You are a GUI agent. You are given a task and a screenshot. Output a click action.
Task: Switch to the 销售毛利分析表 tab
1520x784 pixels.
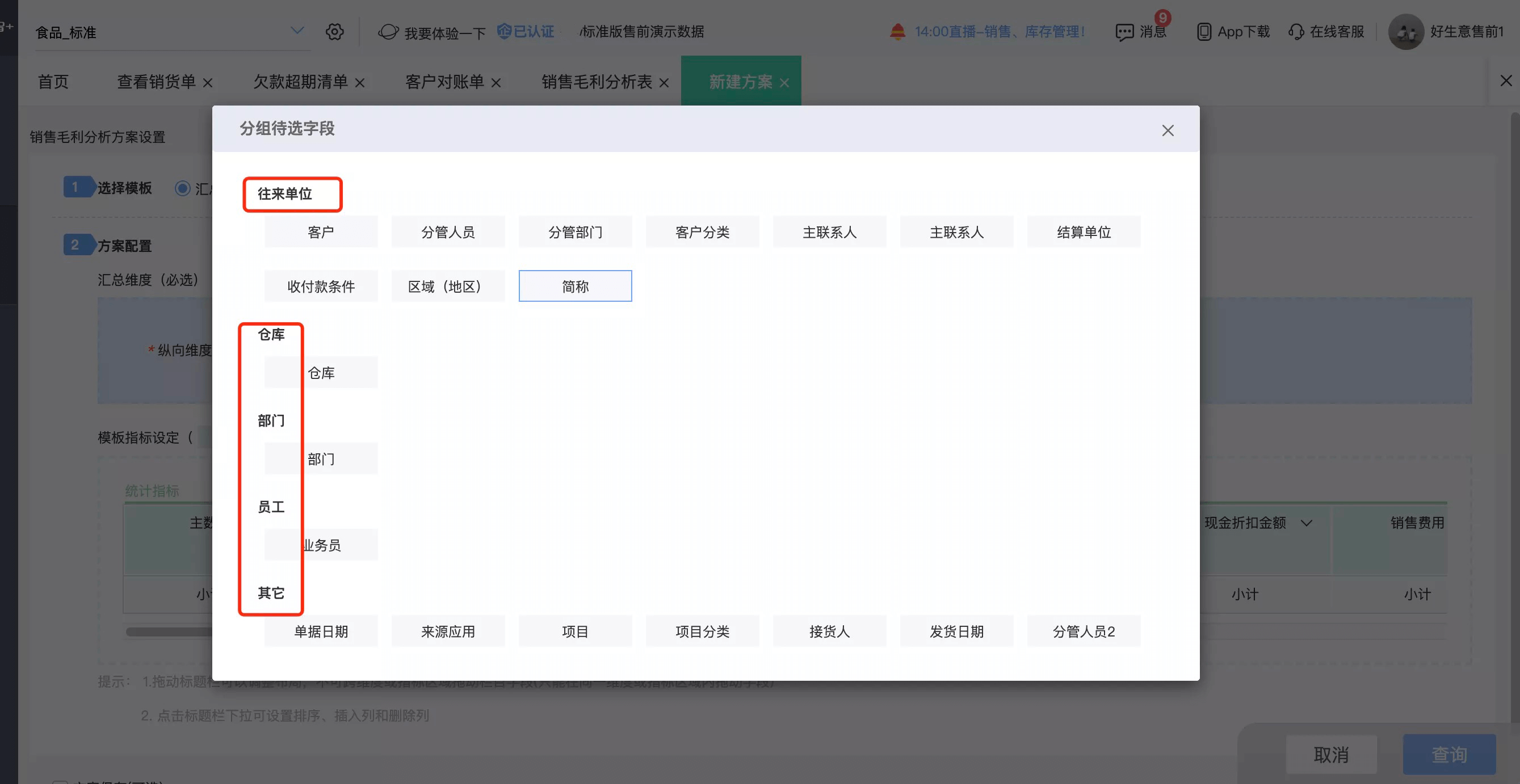click(x=597, y=82)
